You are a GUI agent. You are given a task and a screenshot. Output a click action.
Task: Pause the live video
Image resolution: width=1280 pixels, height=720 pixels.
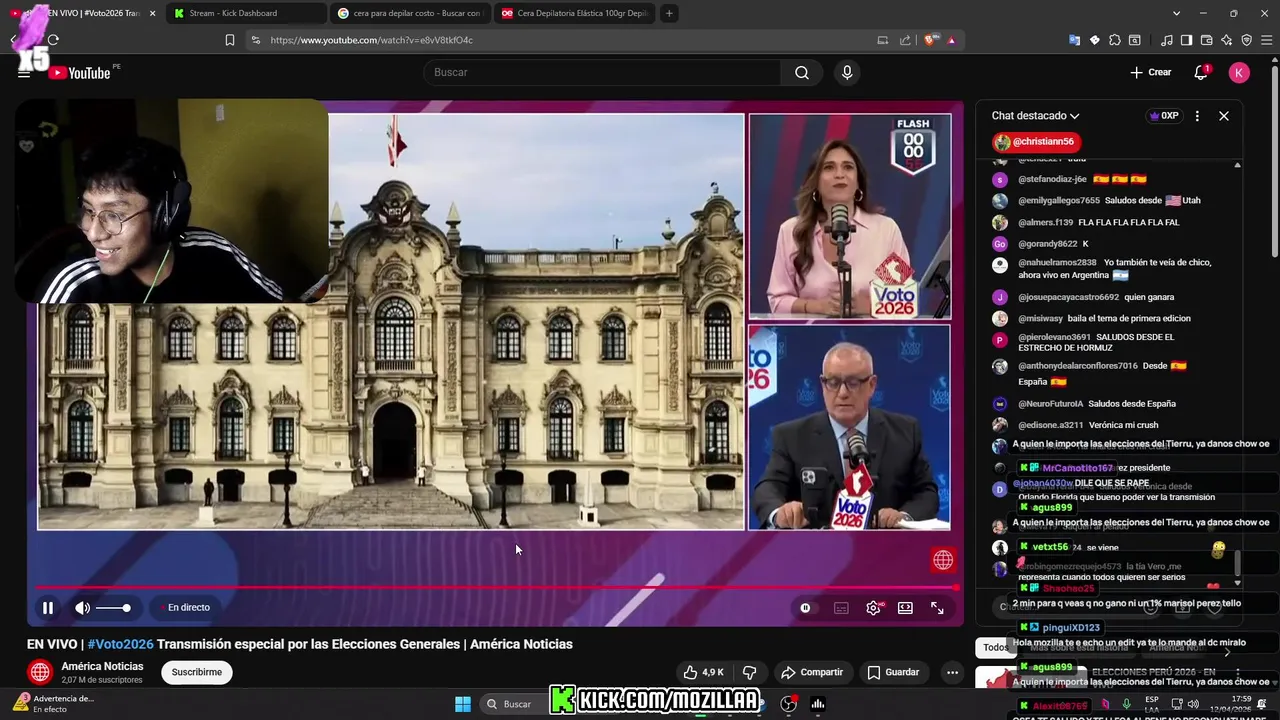tap(47, 607)
